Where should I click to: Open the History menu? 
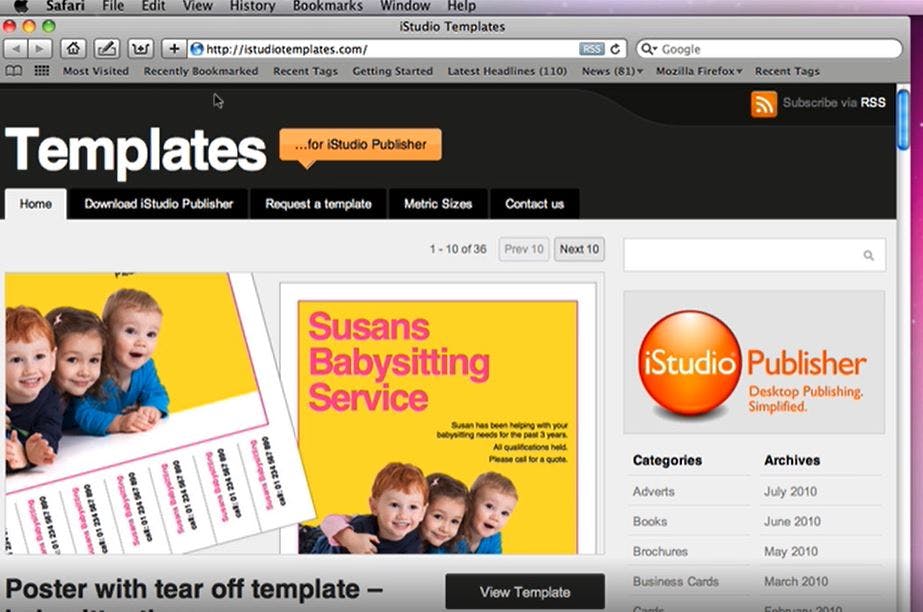tap(253, 6)
